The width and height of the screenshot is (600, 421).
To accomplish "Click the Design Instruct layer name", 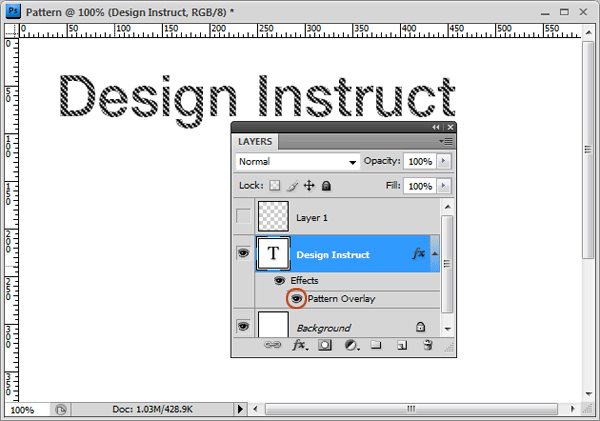I will (x=333, y=255).
